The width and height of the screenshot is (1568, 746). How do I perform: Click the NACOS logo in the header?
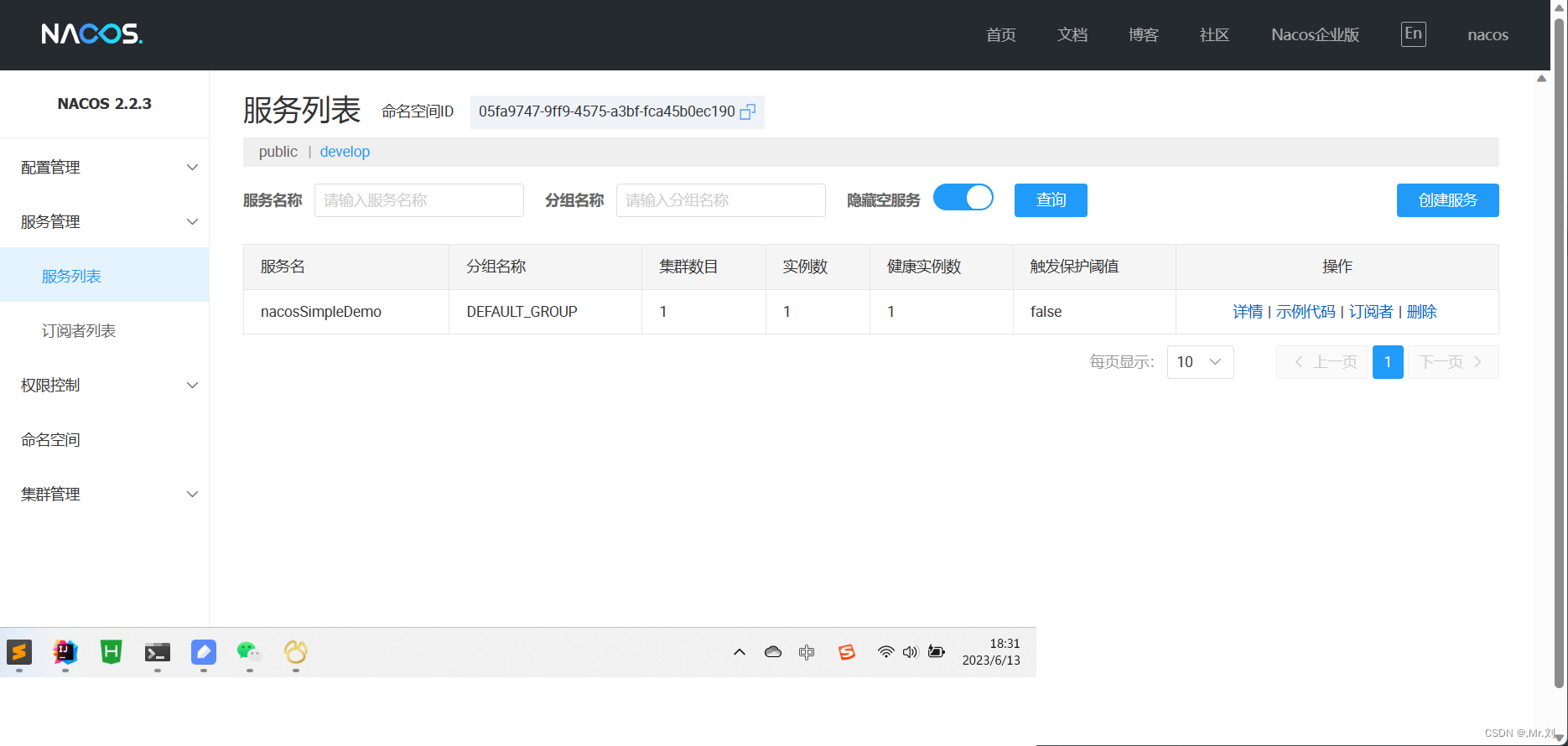coord(92,34)
